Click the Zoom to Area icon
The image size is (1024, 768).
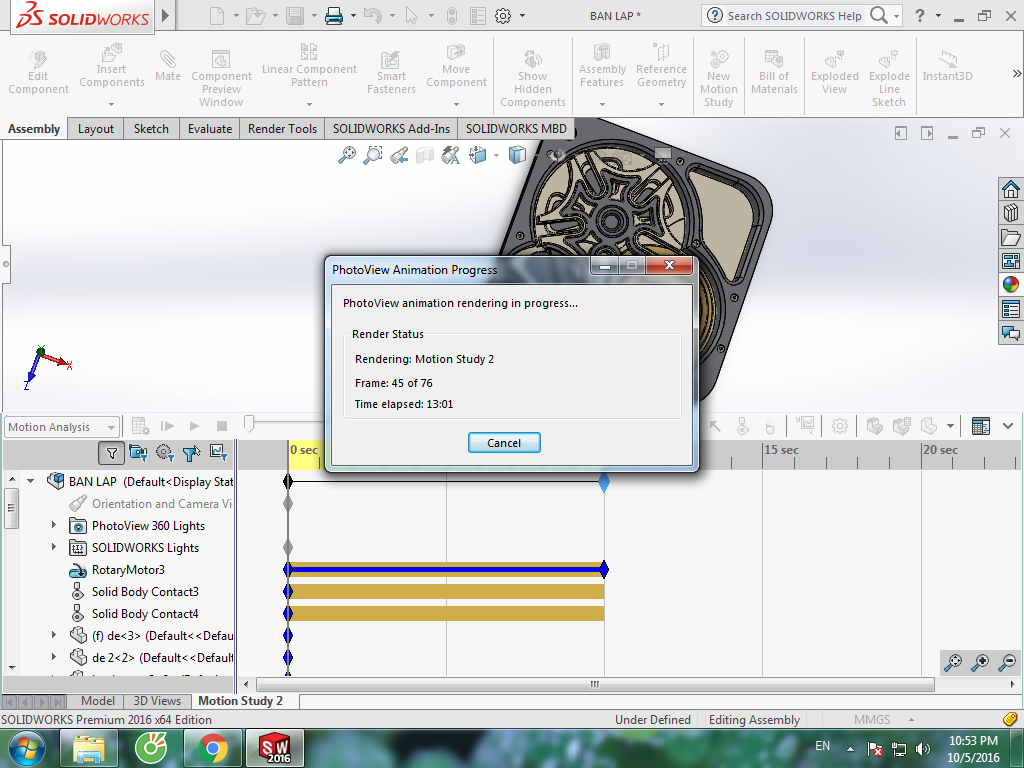click(x=372, y=155)
